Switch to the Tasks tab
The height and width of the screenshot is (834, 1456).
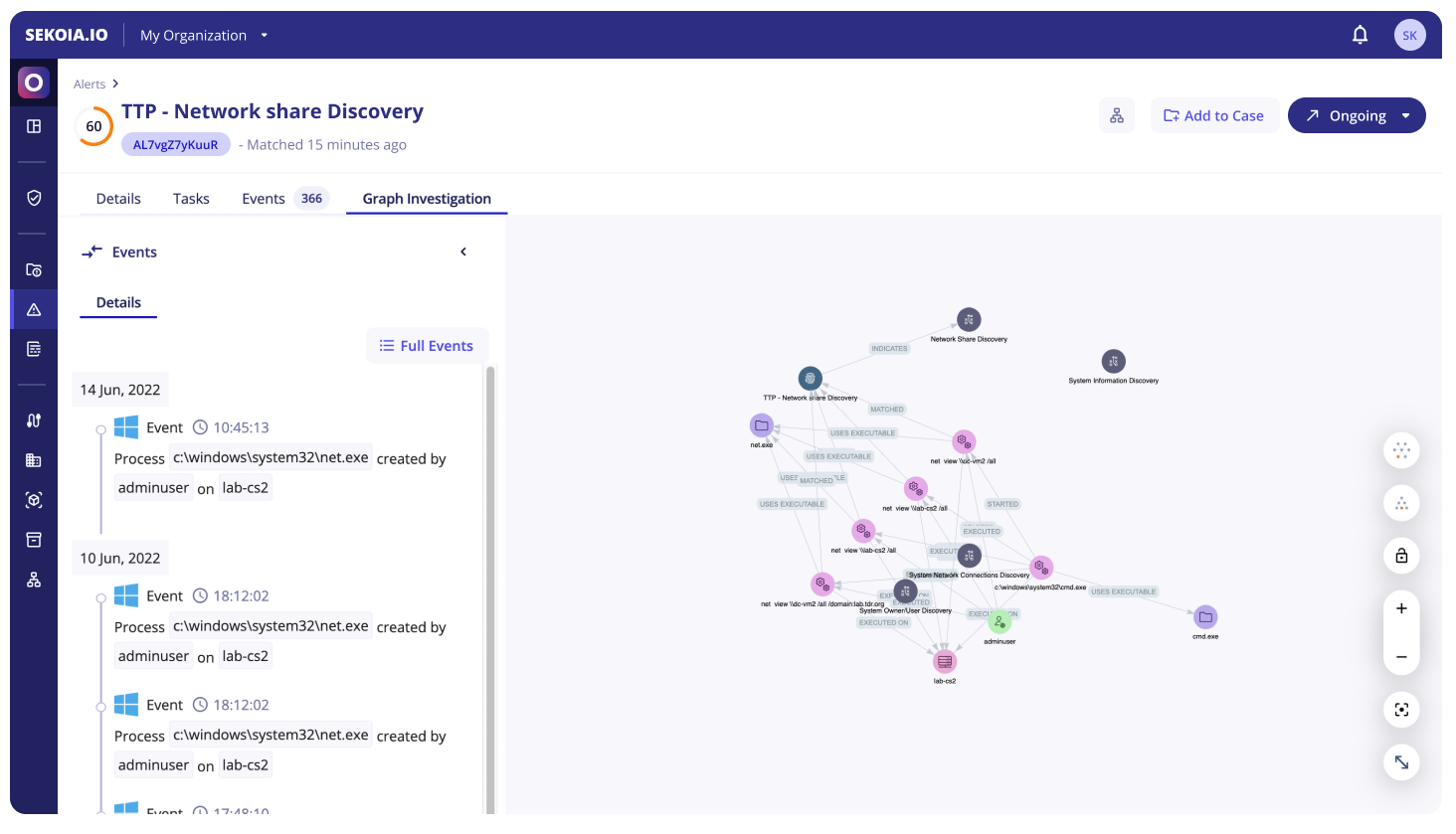[x=191, y=198]
